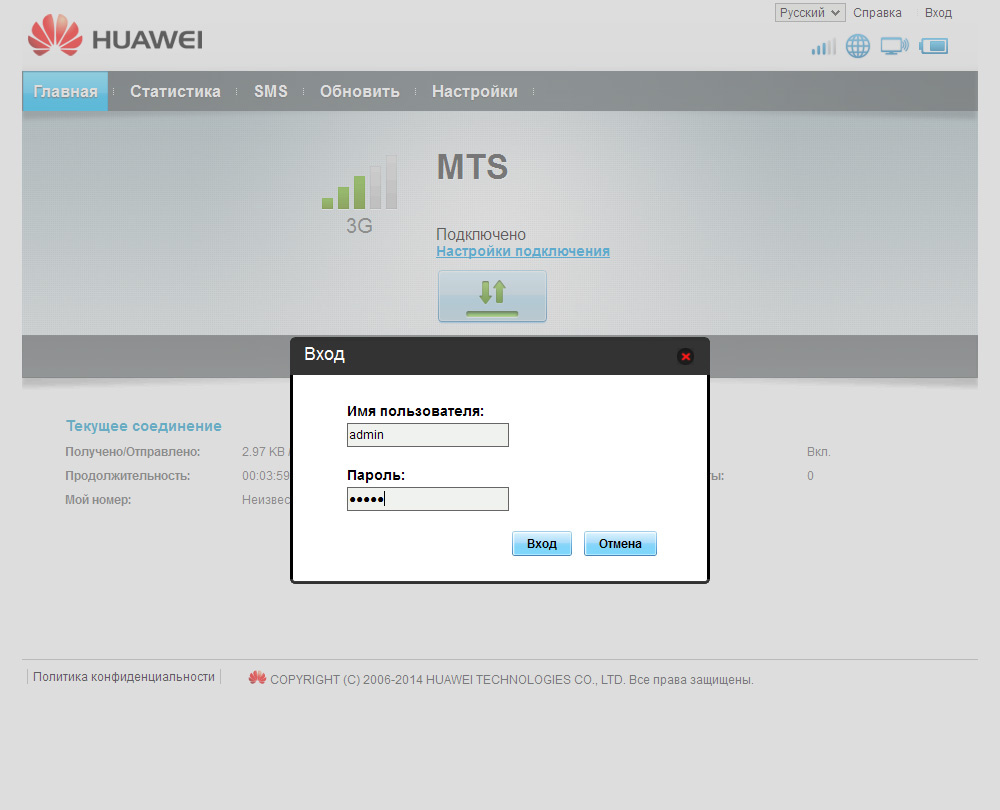Focus the Имя пользователя input field
This screenshot has height=810, width=1000.
coord(428,435)
